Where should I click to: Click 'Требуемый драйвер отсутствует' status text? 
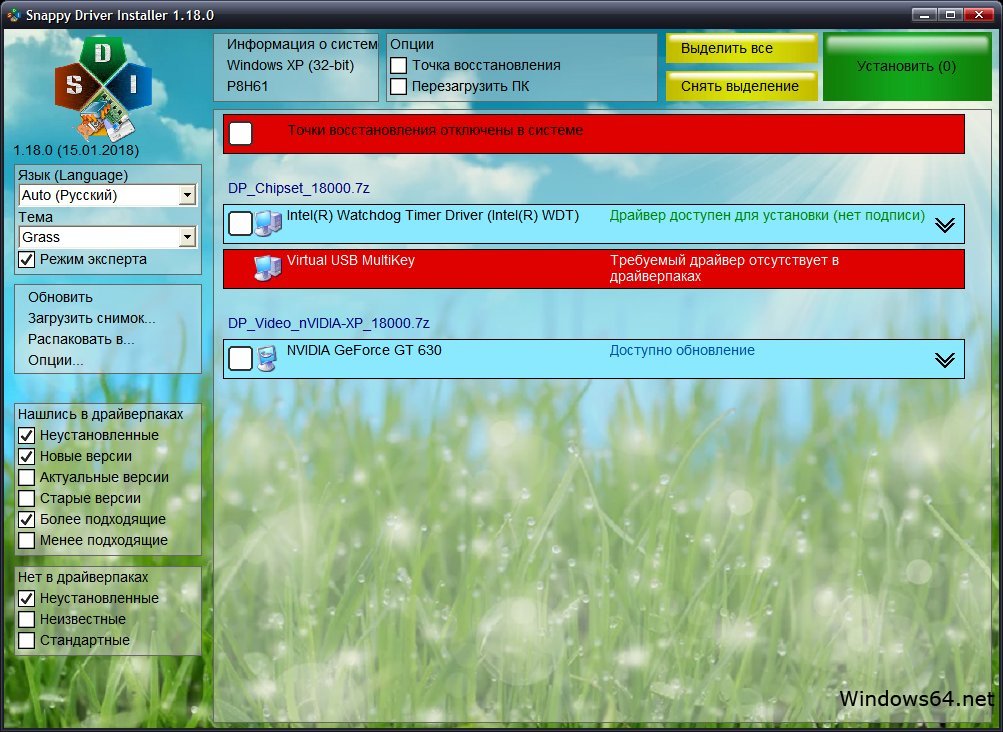[x=724, y=269]
